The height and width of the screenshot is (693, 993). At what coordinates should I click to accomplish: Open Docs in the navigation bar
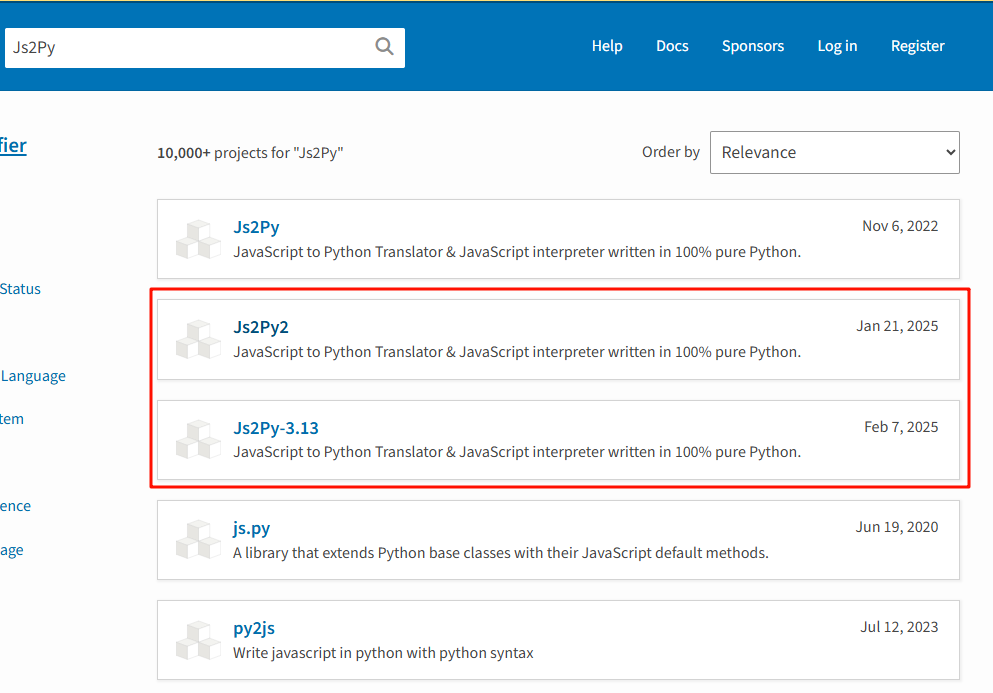click(671, 46)
